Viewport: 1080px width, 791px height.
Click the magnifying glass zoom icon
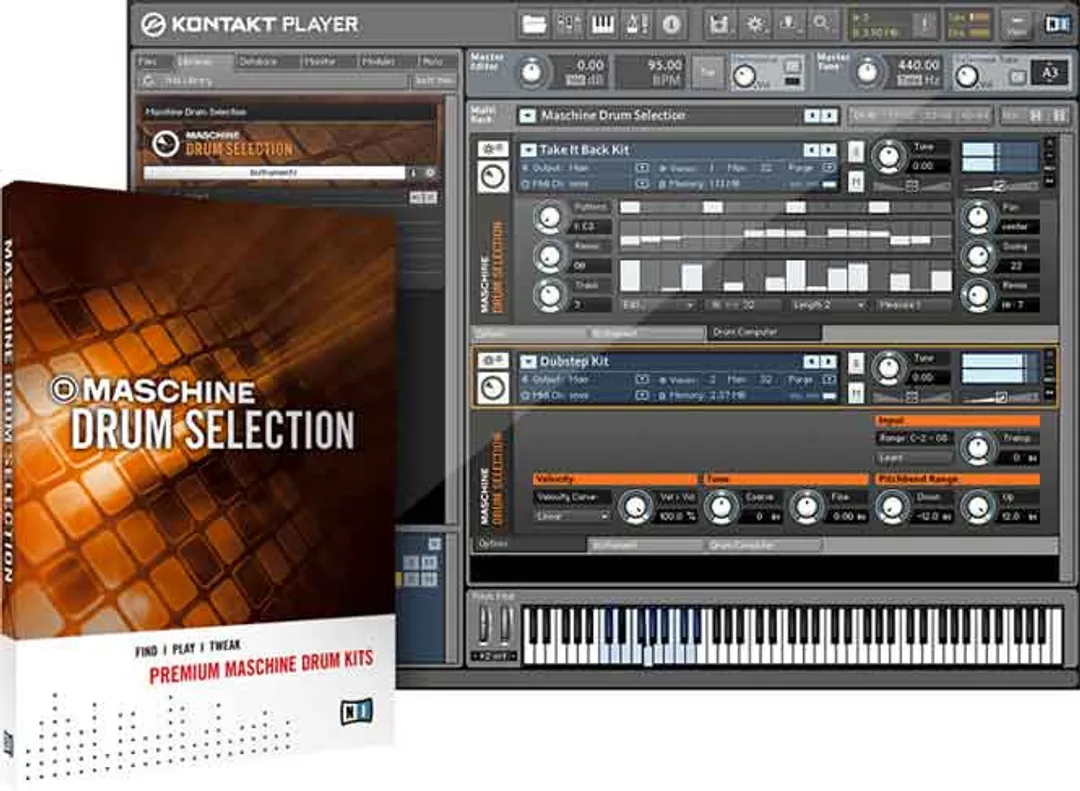821,22
